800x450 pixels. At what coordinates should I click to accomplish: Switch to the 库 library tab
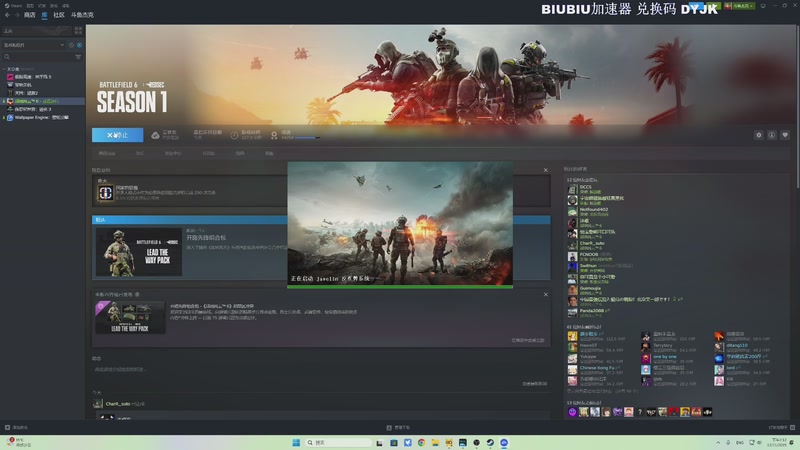pyautogui.click(x=44, y=15)
